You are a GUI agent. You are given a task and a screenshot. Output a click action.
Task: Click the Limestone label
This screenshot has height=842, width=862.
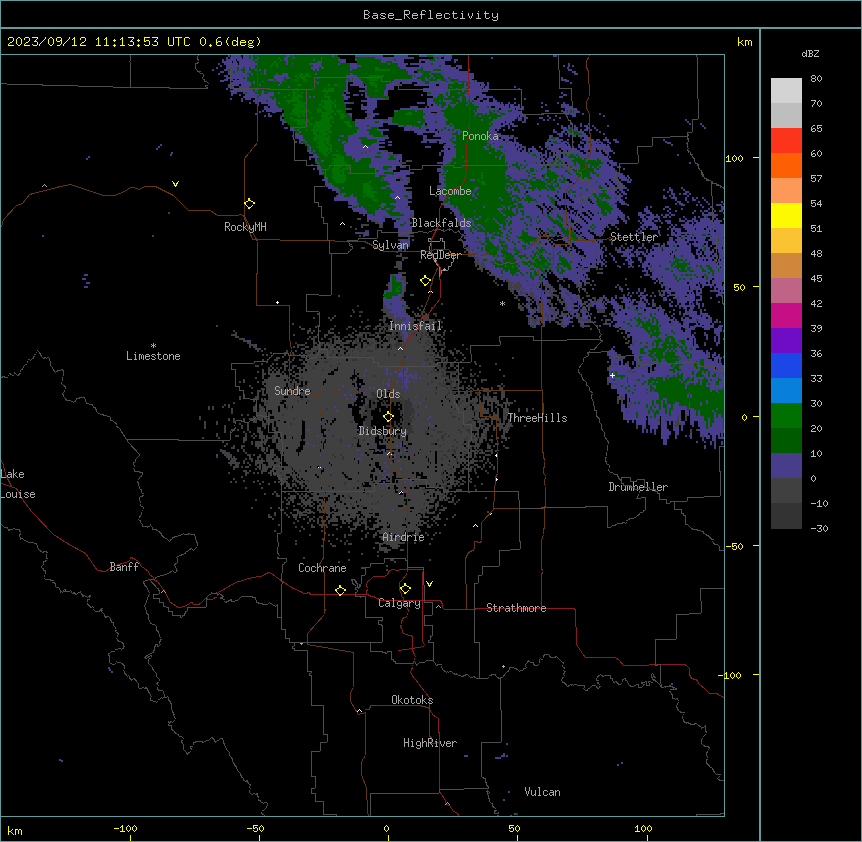click(153, 356)
